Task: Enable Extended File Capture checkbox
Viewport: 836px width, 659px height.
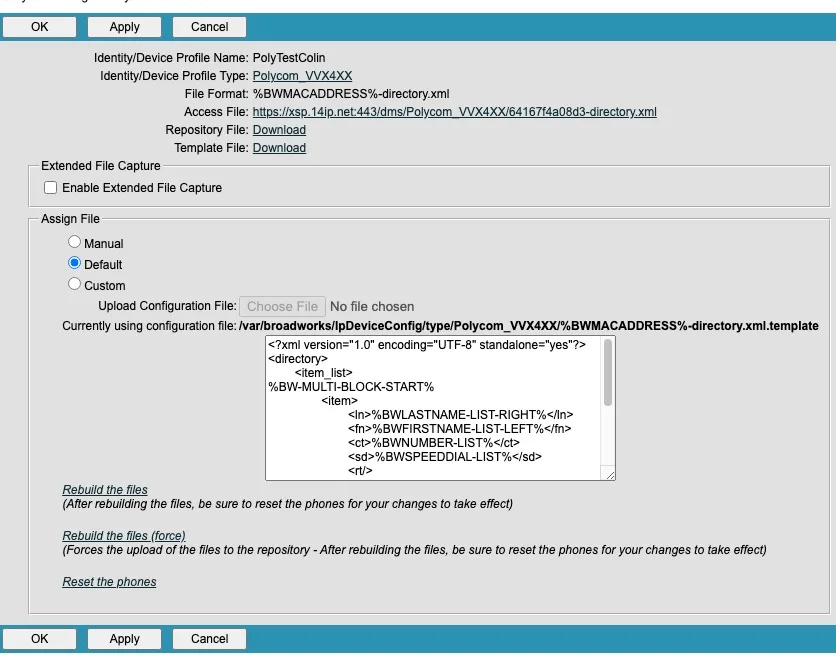Action: pos(51,188)
